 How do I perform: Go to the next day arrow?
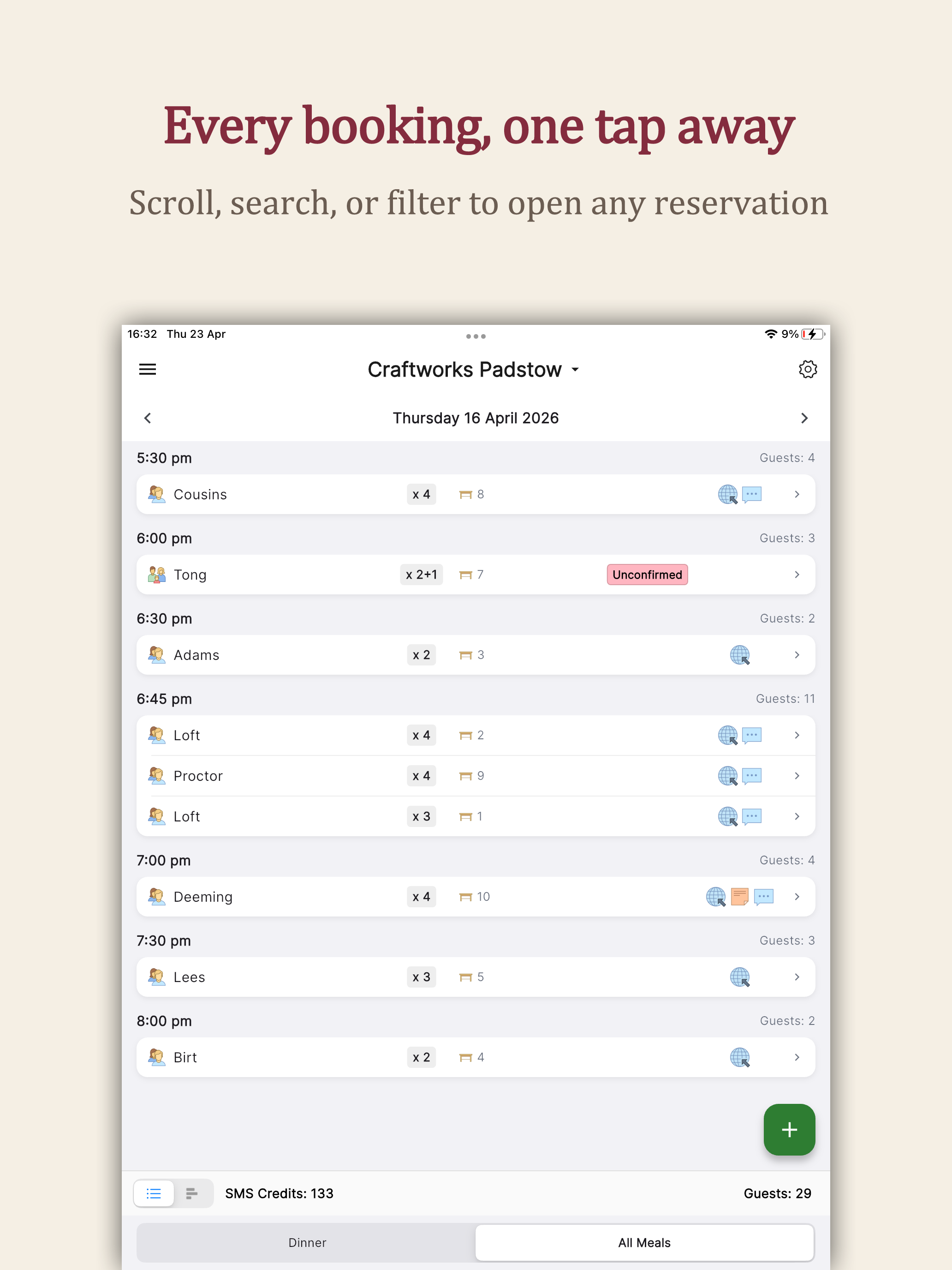click(804, 418)
